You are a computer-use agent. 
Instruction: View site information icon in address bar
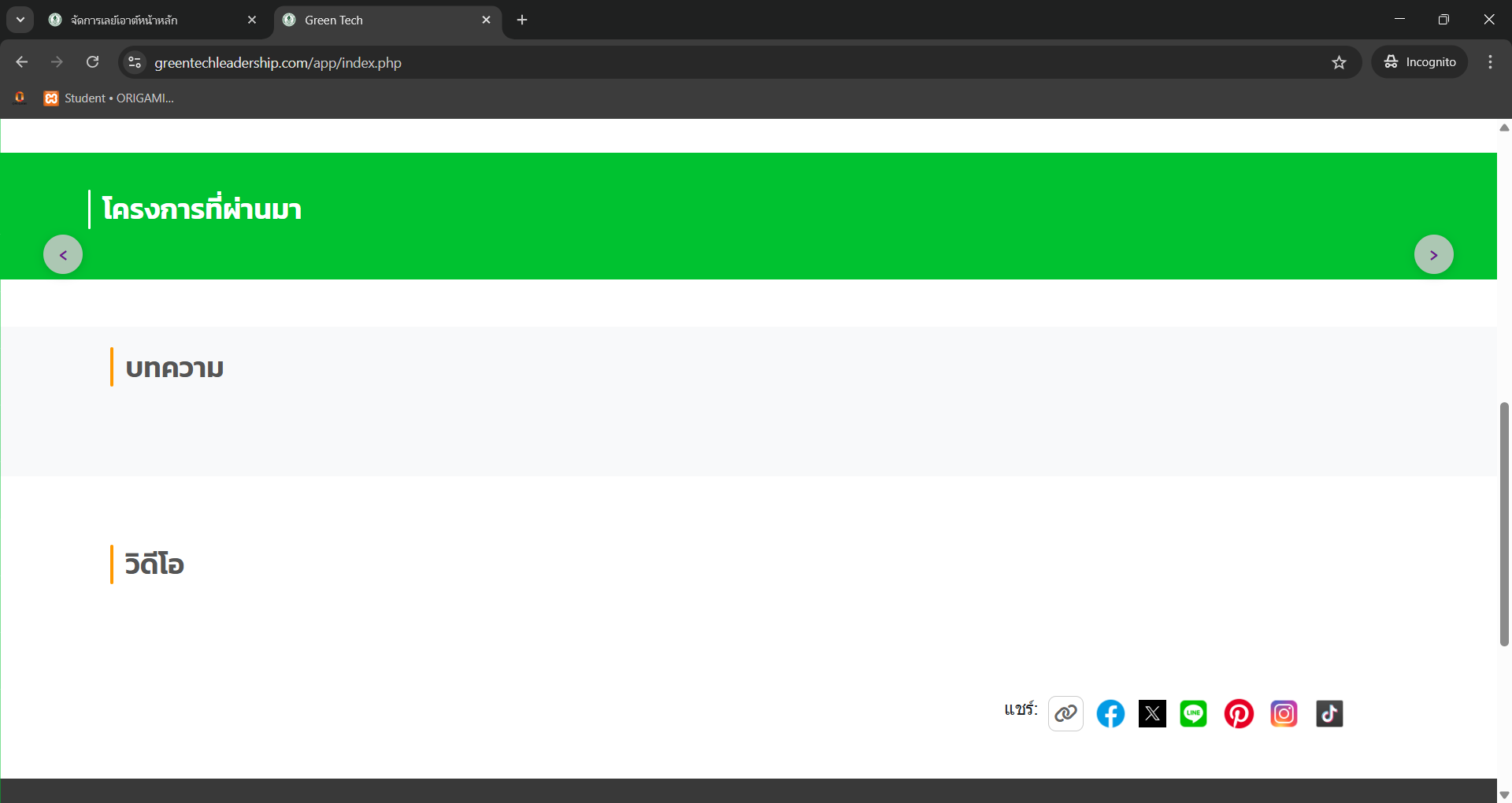tap(135, 62)
